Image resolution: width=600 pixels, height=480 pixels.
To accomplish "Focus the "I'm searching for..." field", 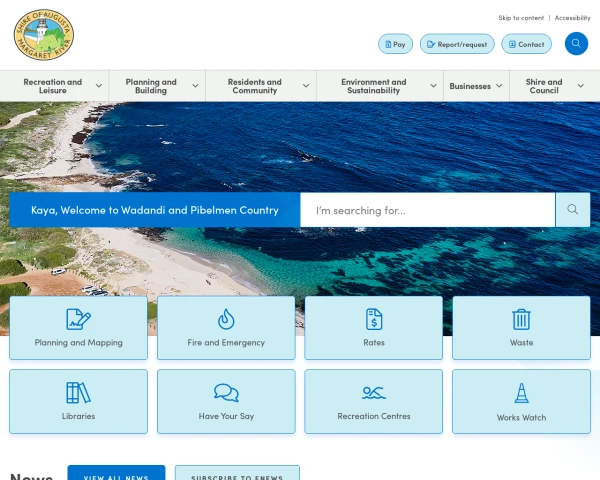I will 428,210.
